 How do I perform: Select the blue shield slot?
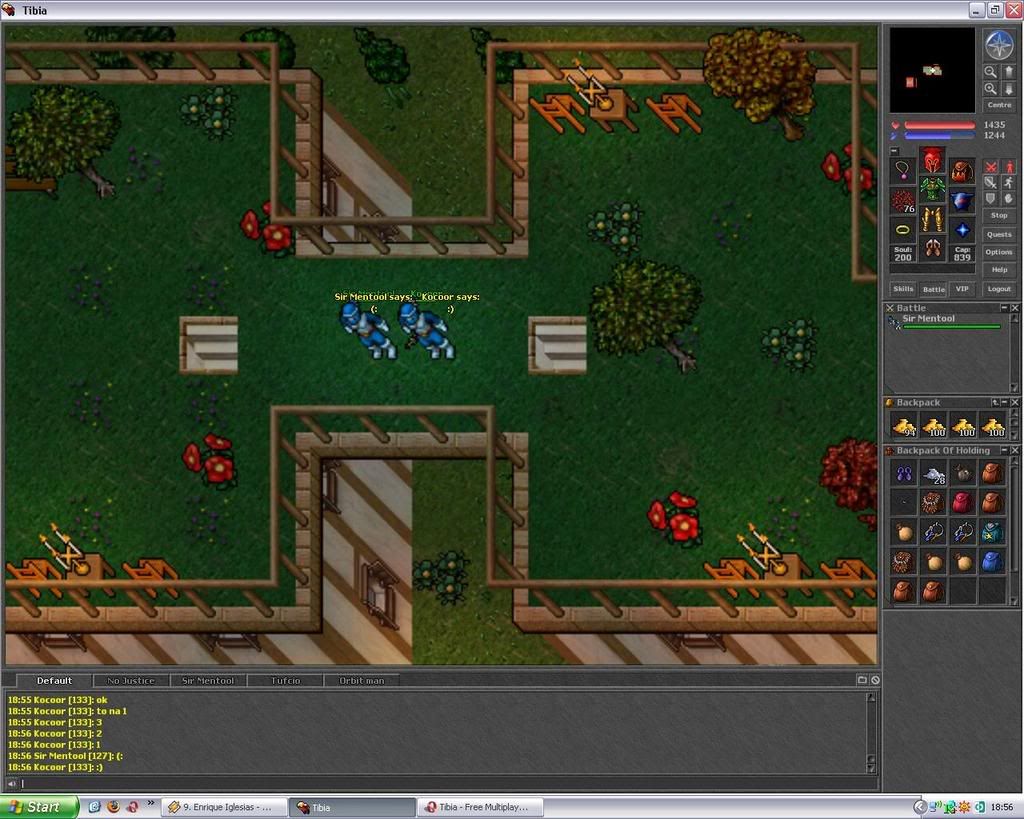click(963, 201)
